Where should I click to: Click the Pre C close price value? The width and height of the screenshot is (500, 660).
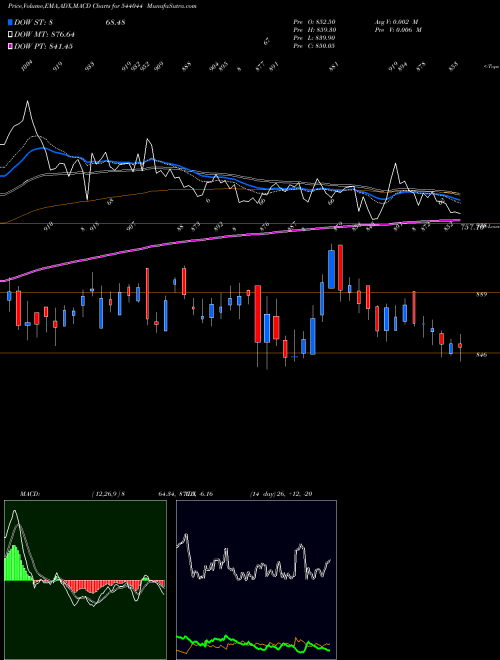314,46
